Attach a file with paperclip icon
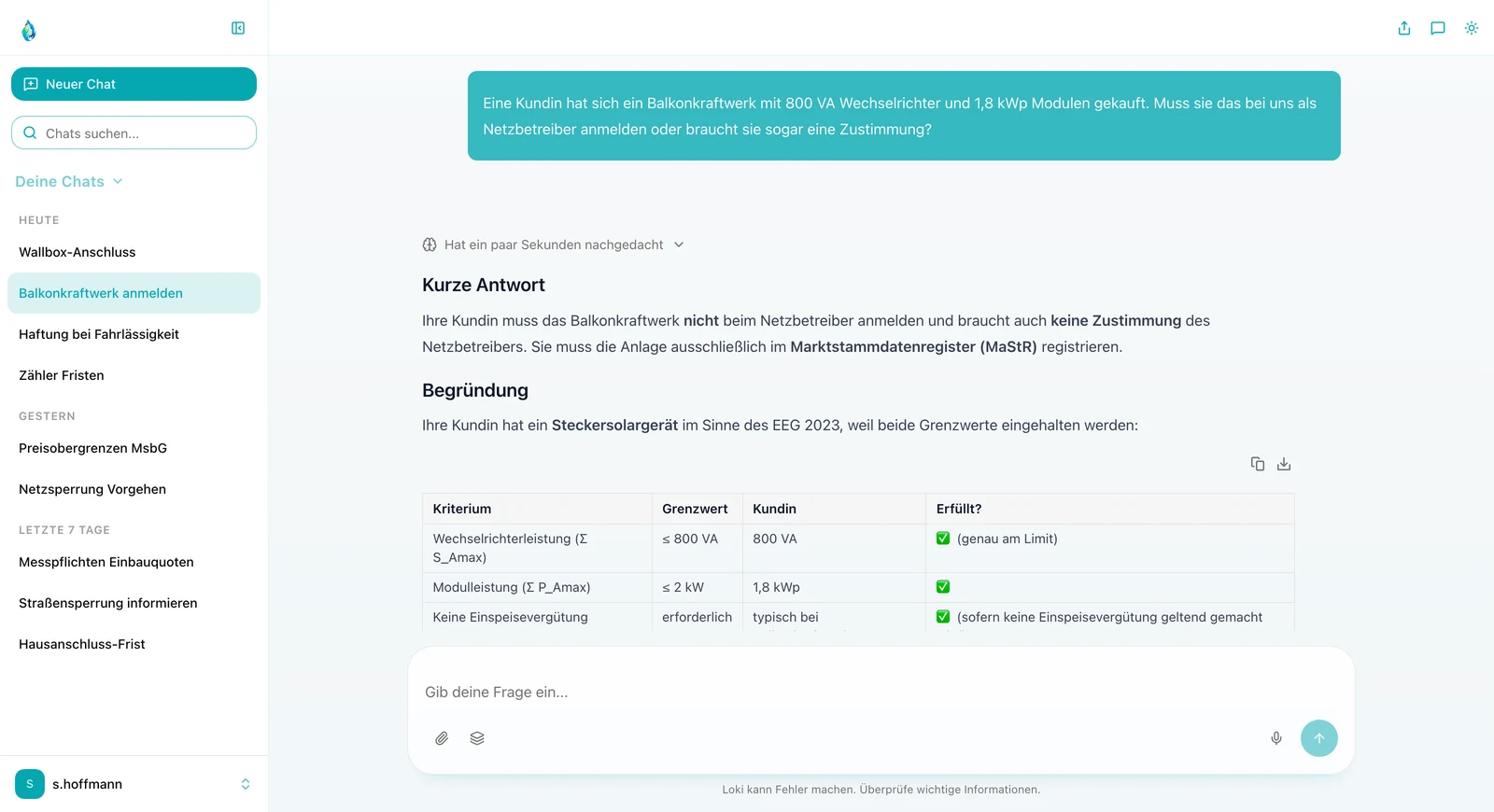The height and width of the screenshot is (812, 1494). (442, 738)
